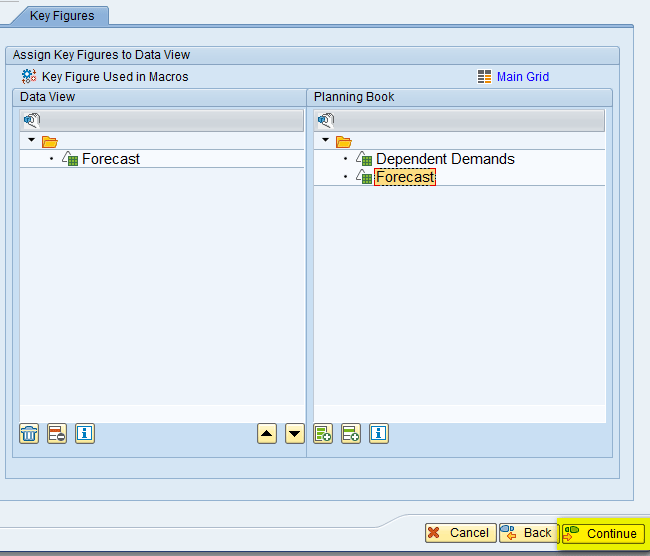Viewport: 650px width, 556px height.
Task: Click the Data View Forecast key figure icon
Action: [x=70, y=158]
